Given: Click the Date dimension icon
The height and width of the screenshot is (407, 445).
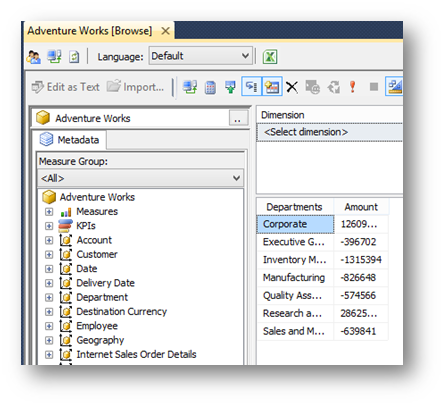Looking at the screenshot, I should (66, 268).
